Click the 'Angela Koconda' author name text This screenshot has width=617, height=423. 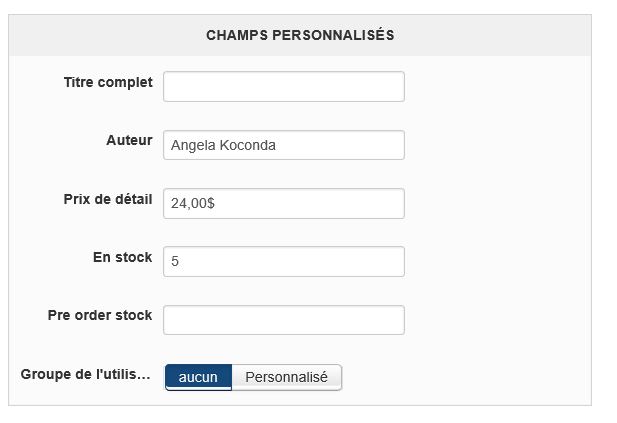tap(223, 145)
